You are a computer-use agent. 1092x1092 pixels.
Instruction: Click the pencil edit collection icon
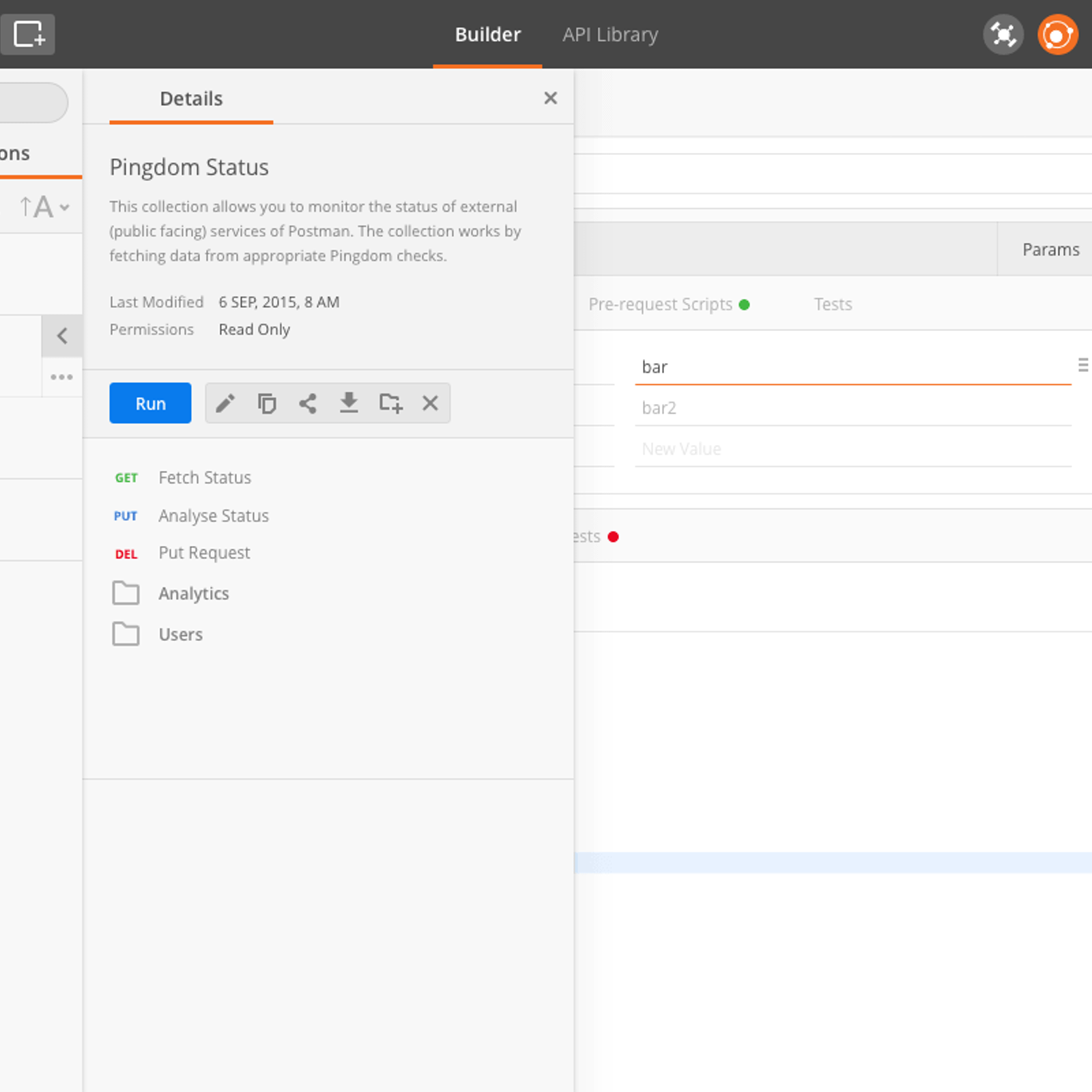click(x=225, y=403)
